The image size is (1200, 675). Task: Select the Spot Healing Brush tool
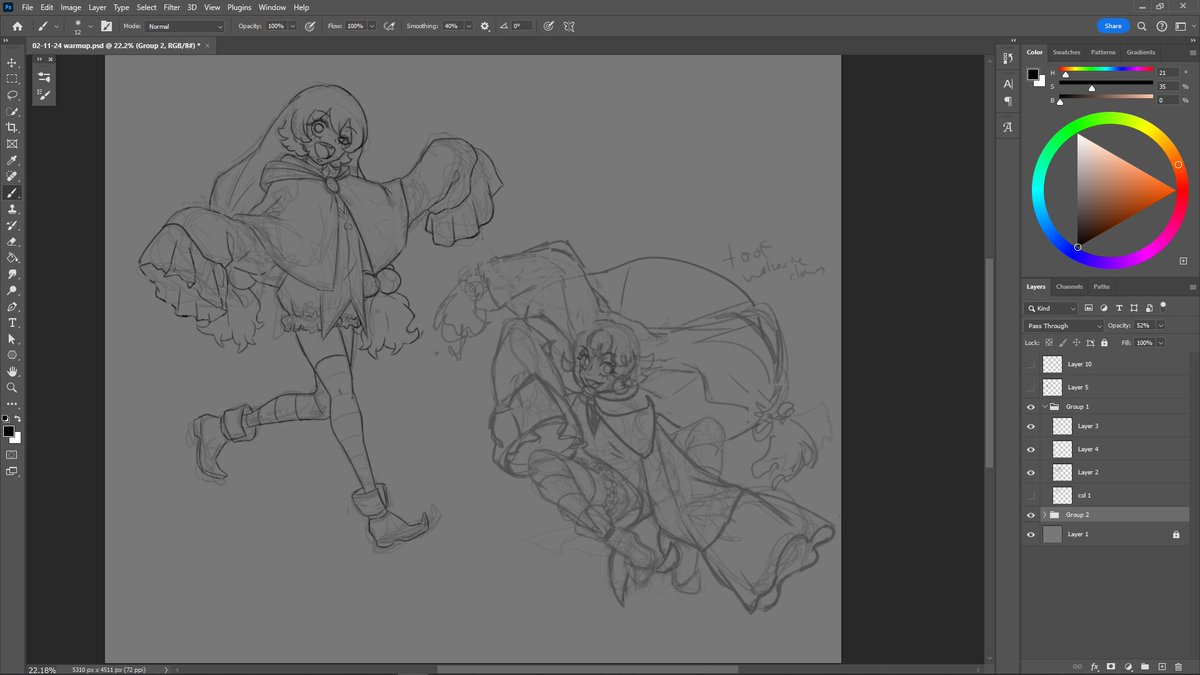12,176
